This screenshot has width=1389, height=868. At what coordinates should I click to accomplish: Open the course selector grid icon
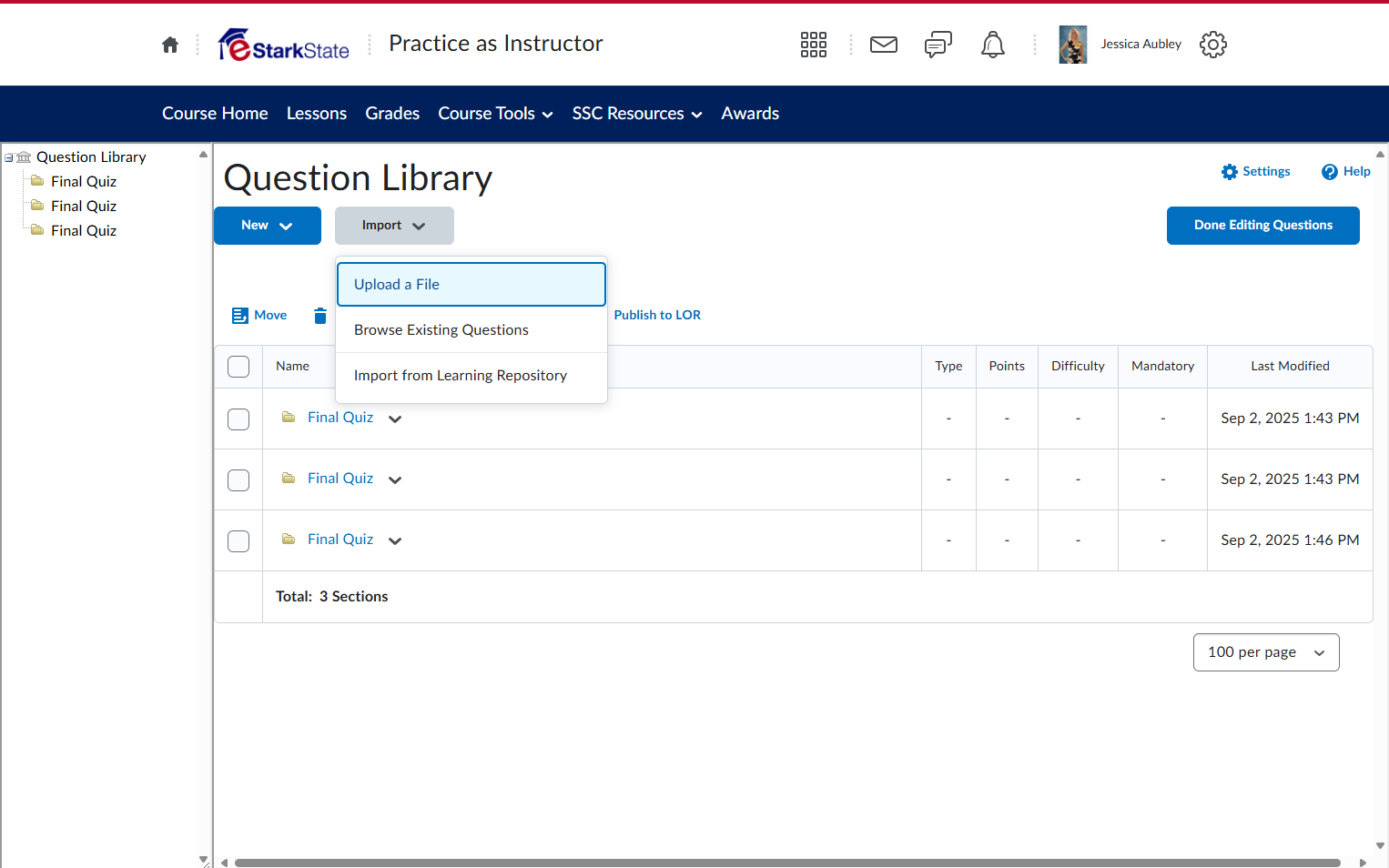point(814,45)
